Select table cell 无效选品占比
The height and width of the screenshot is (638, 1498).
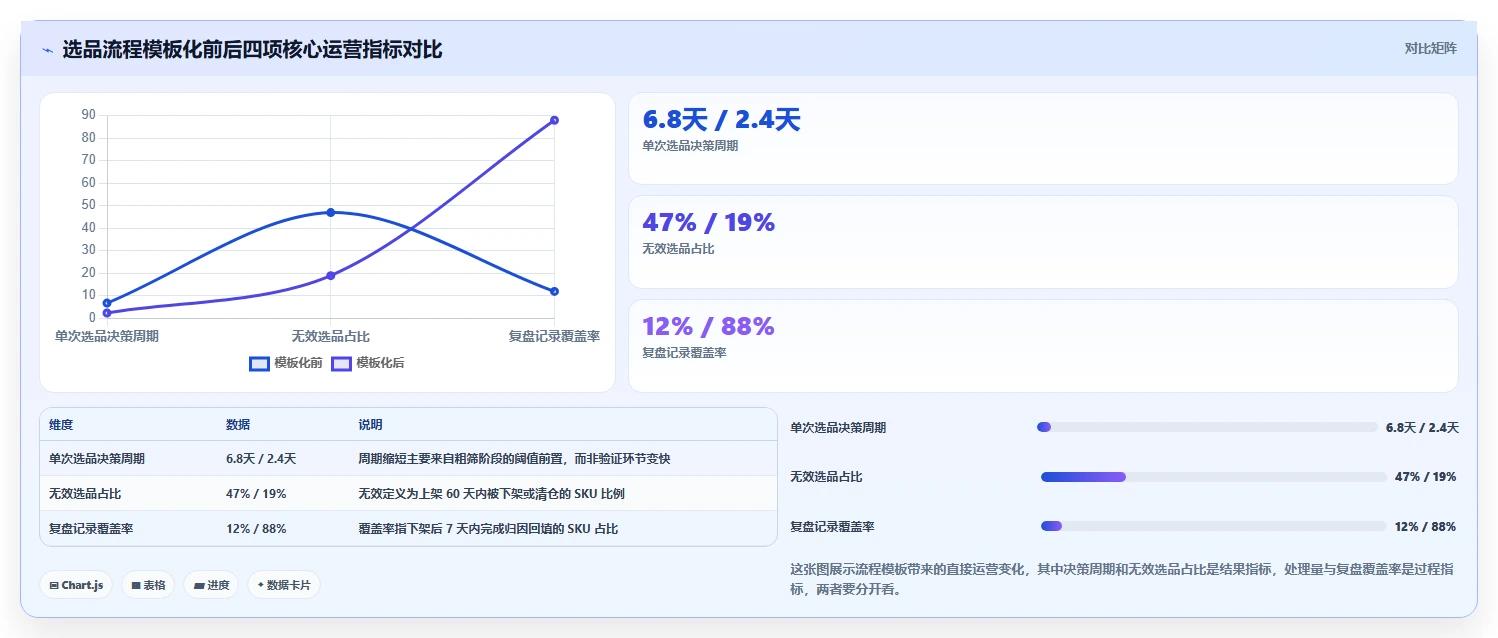85,494
